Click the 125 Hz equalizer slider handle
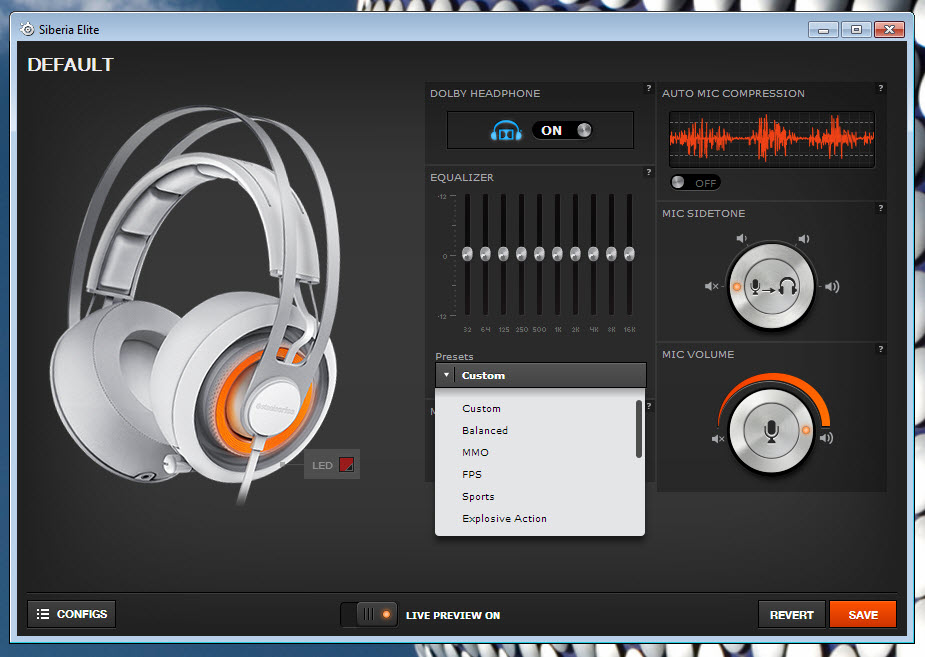925x657 pixels. tap(503, 254)
